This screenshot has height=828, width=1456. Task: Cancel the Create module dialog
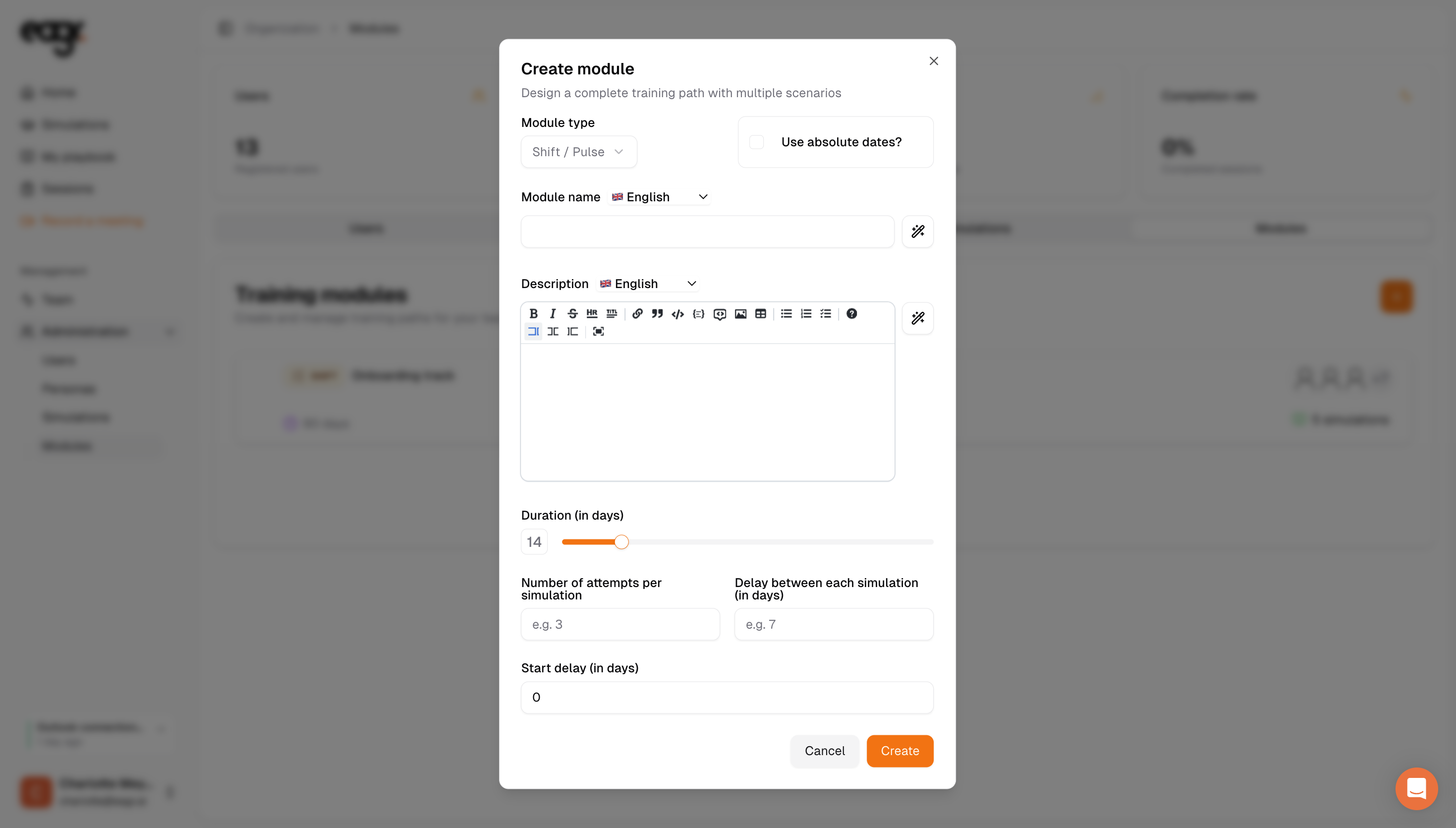pos(824,751)
